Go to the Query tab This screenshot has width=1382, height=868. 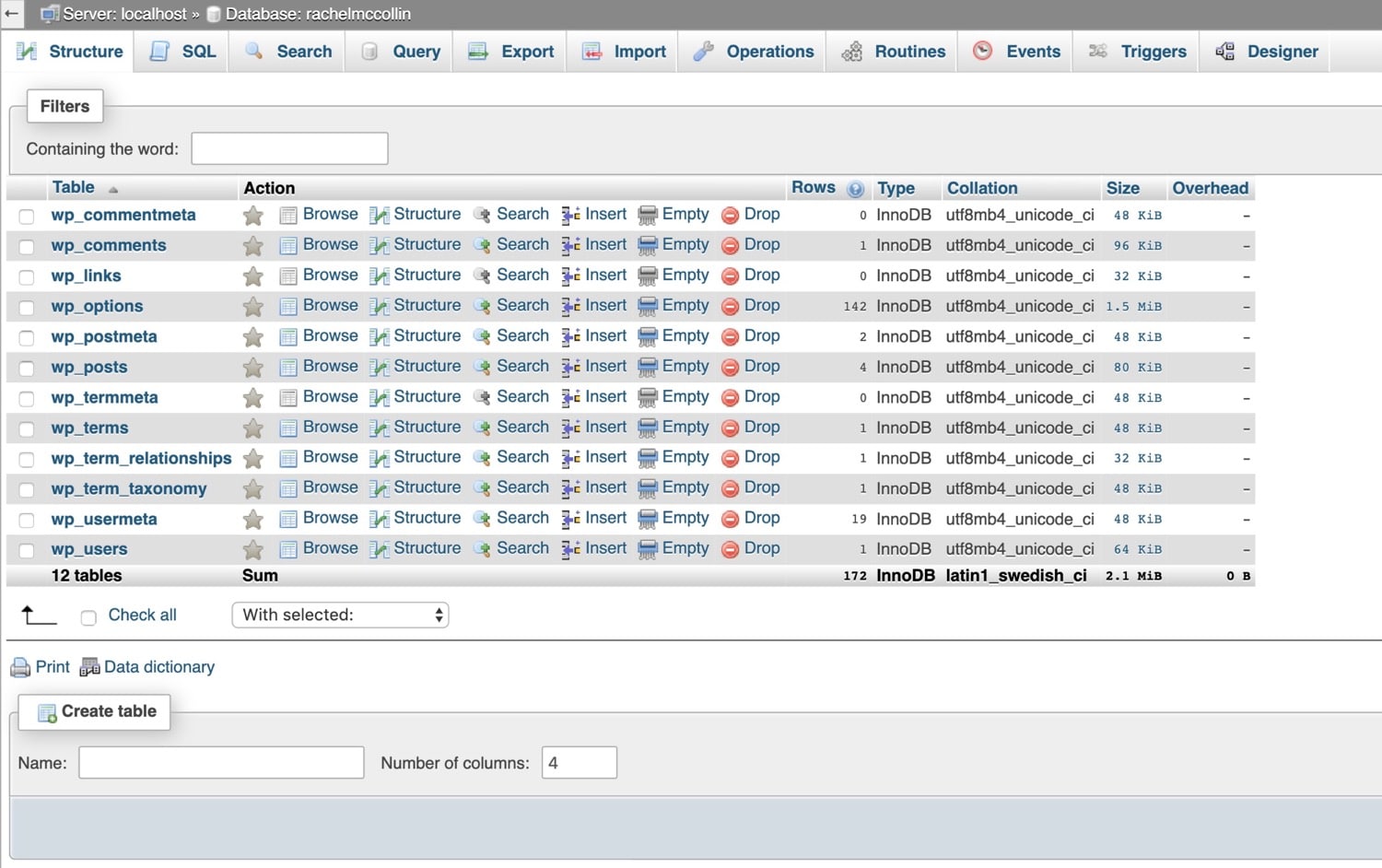point(416,52)
